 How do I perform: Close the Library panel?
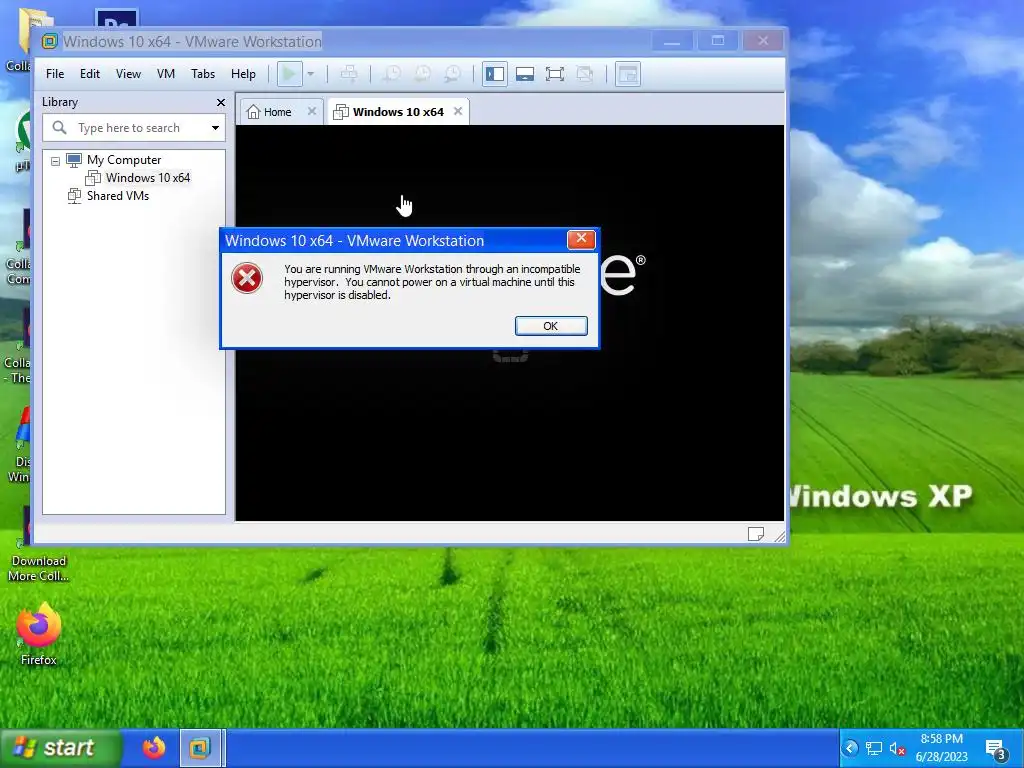click(x=221, y=103)
